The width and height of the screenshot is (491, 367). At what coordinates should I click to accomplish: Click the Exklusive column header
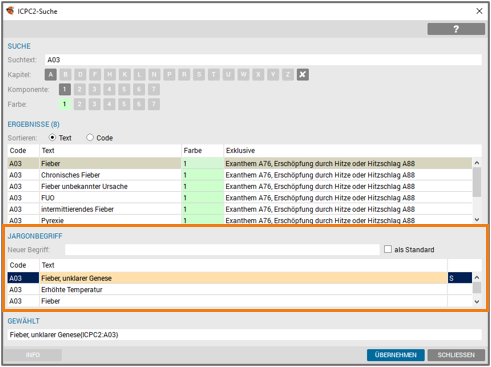353,151
